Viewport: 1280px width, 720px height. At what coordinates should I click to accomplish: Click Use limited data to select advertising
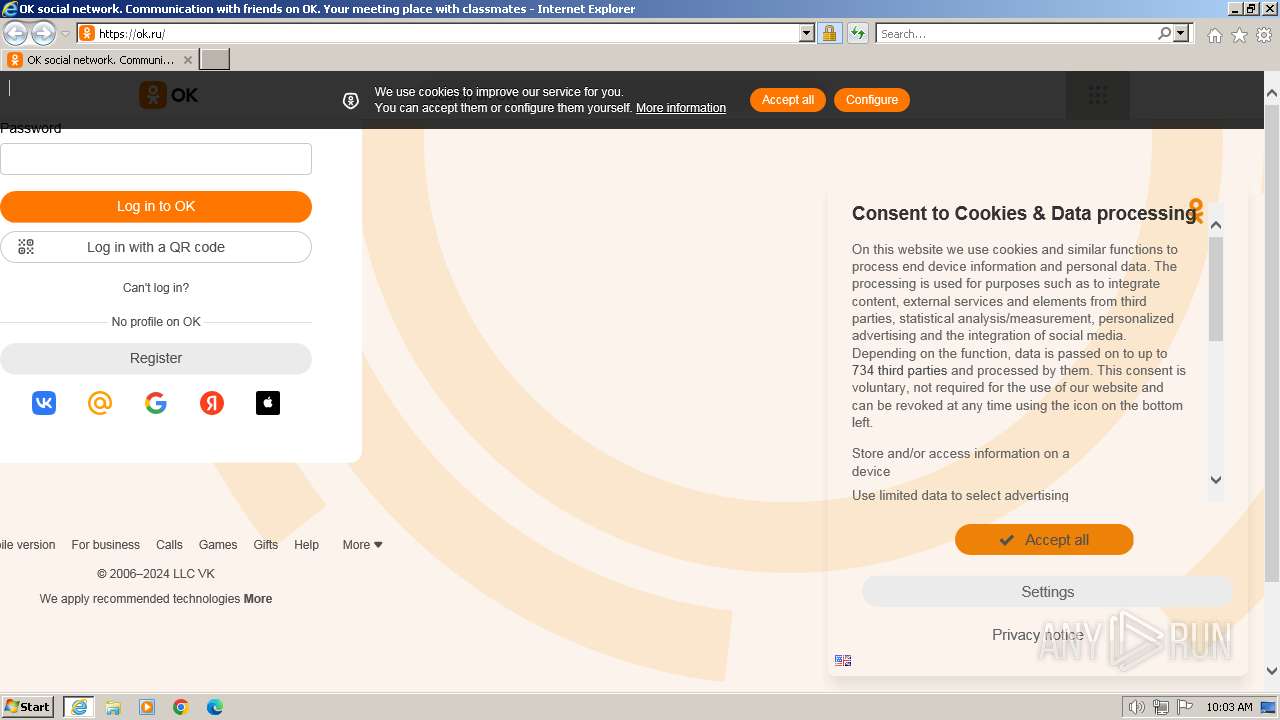pos(960,496)
